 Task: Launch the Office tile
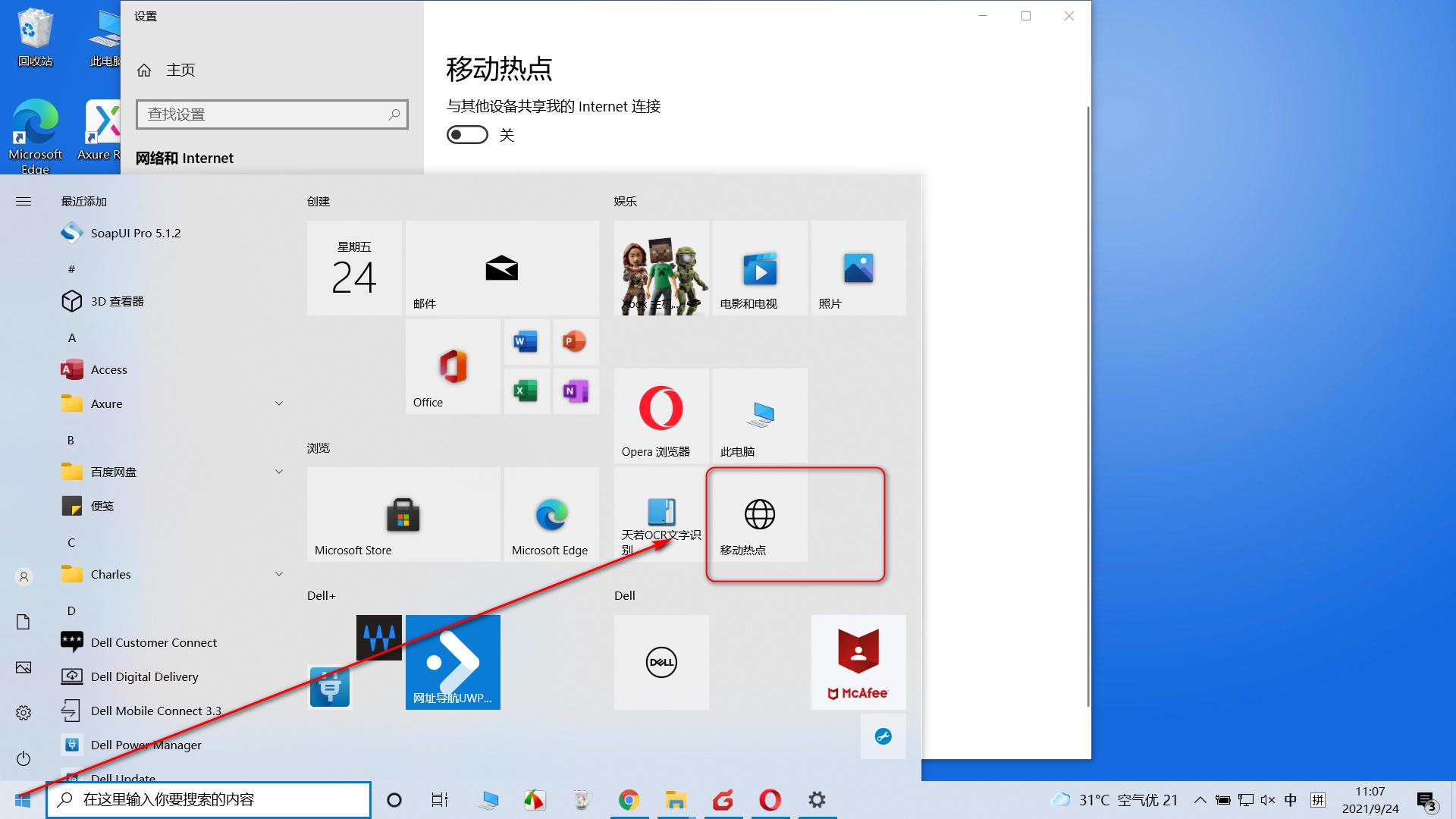(453, 366)
